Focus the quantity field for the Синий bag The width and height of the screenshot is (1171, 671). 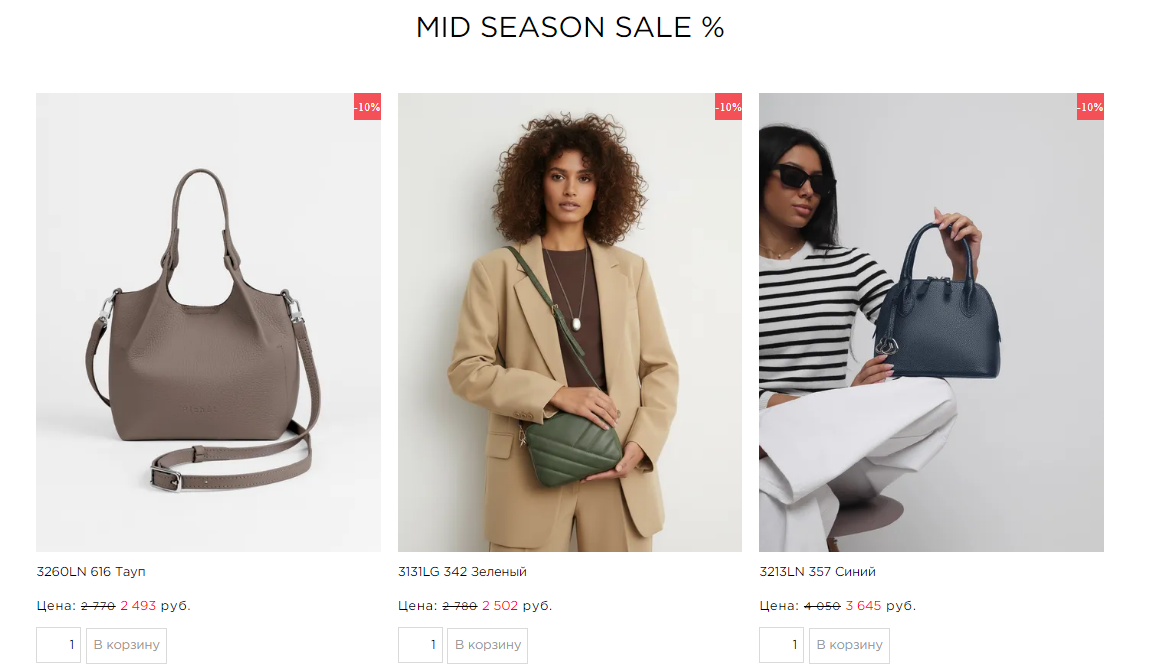[781, 645]
